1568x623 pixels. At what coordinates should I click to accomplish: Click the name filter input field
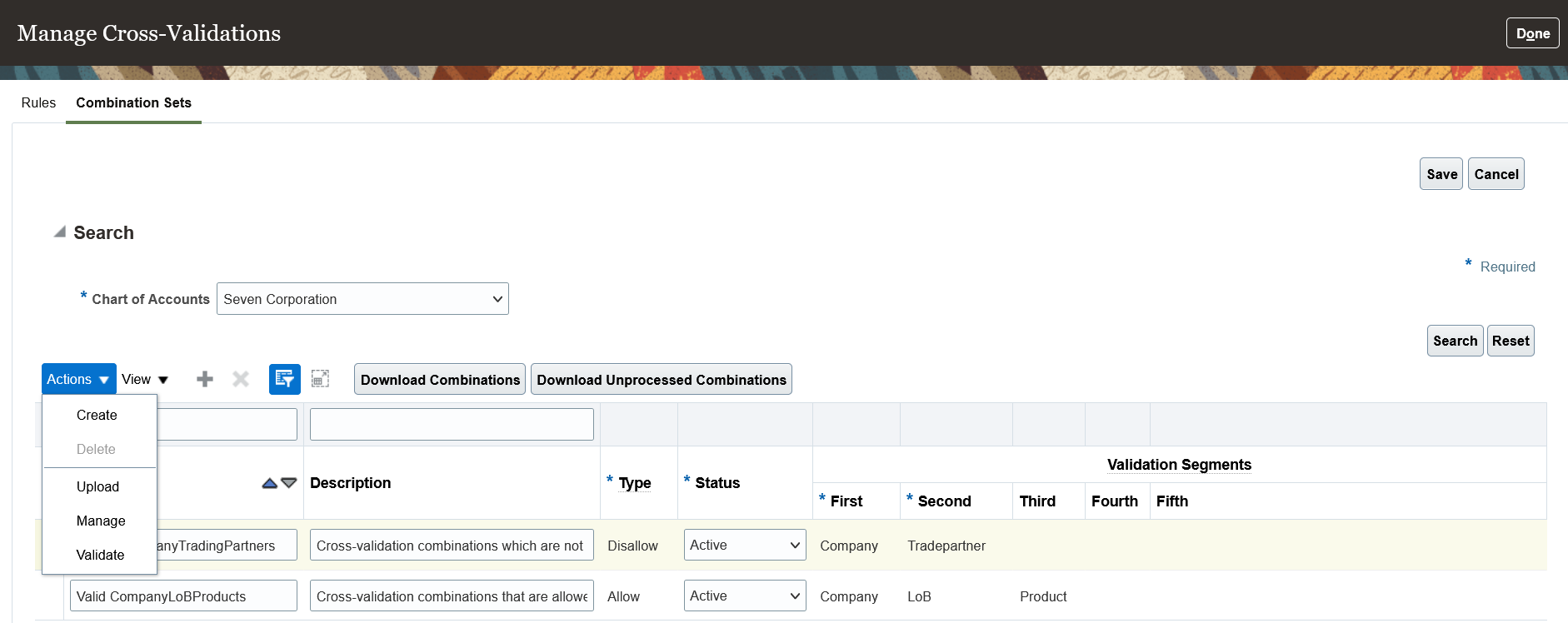[227, 424]
